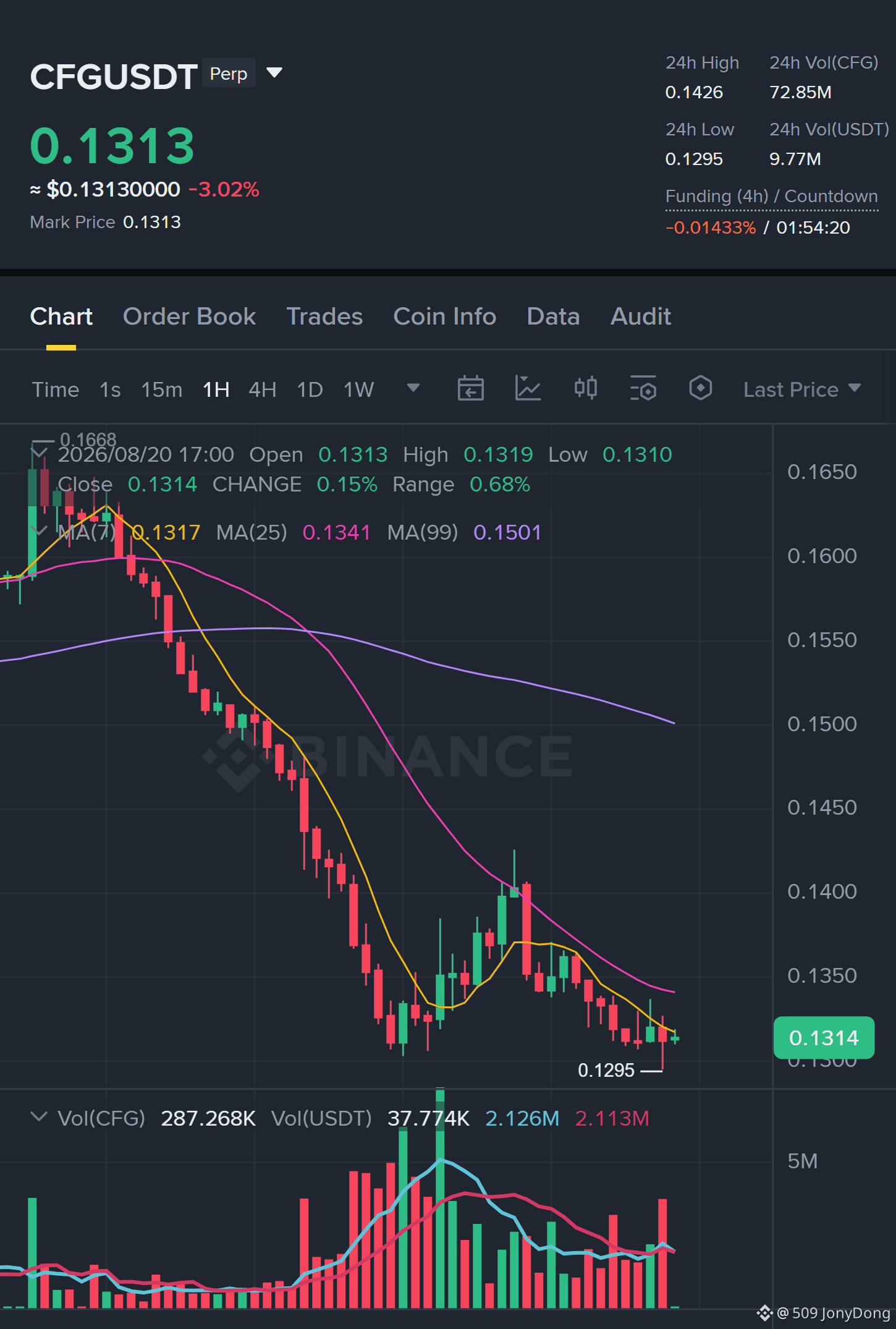Tap the Vol(CFG) value 287.268K
The width and height of the screenshot is (896, 1329).
[208, 1118]
